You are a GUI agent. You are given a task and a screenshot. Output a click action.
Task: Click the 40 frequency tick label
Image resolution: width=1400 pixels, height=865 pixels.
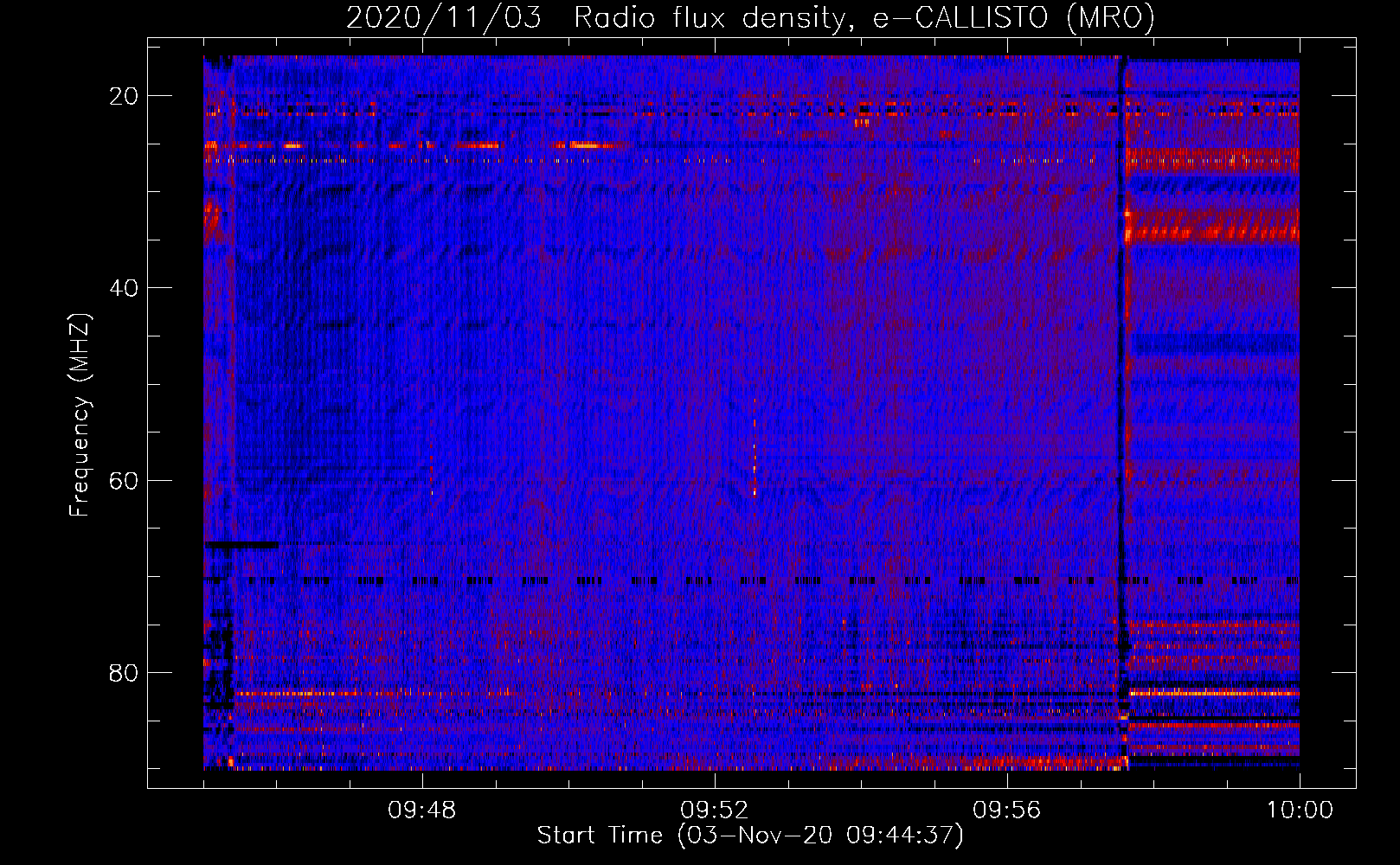(125, 288)
